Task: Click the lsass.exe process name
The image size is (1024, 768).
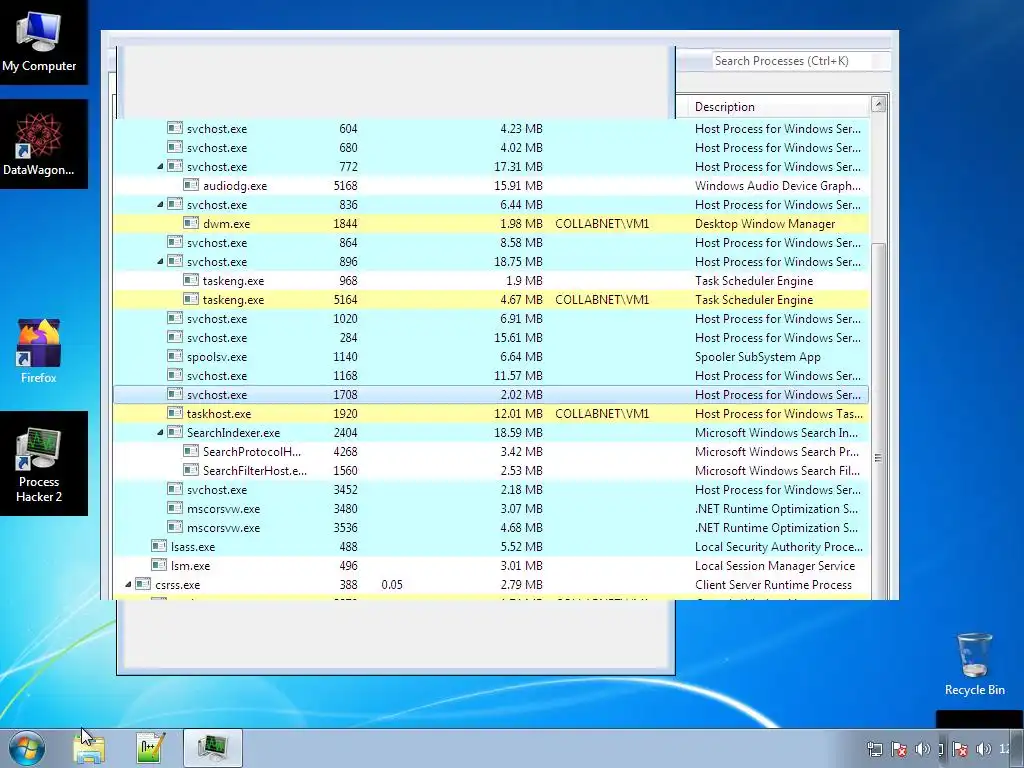Action: click(193, 547)
